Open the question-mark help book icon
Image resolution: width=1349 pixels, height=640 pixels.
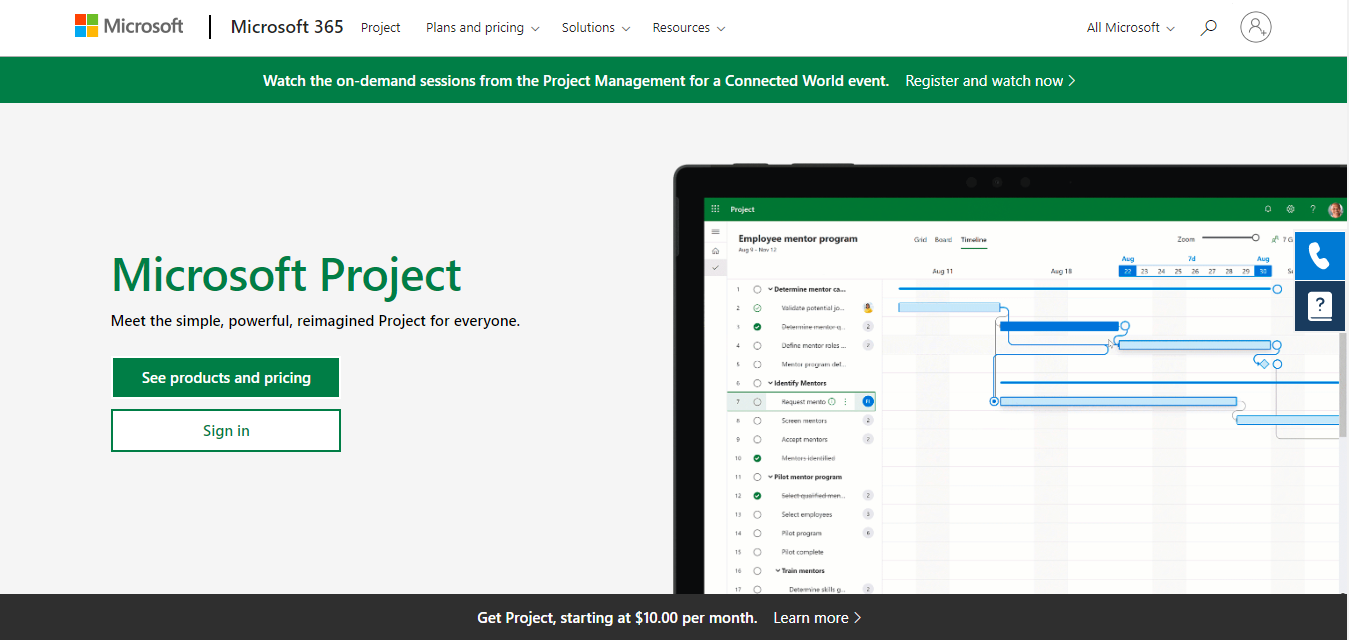[x=1319, y=306]
